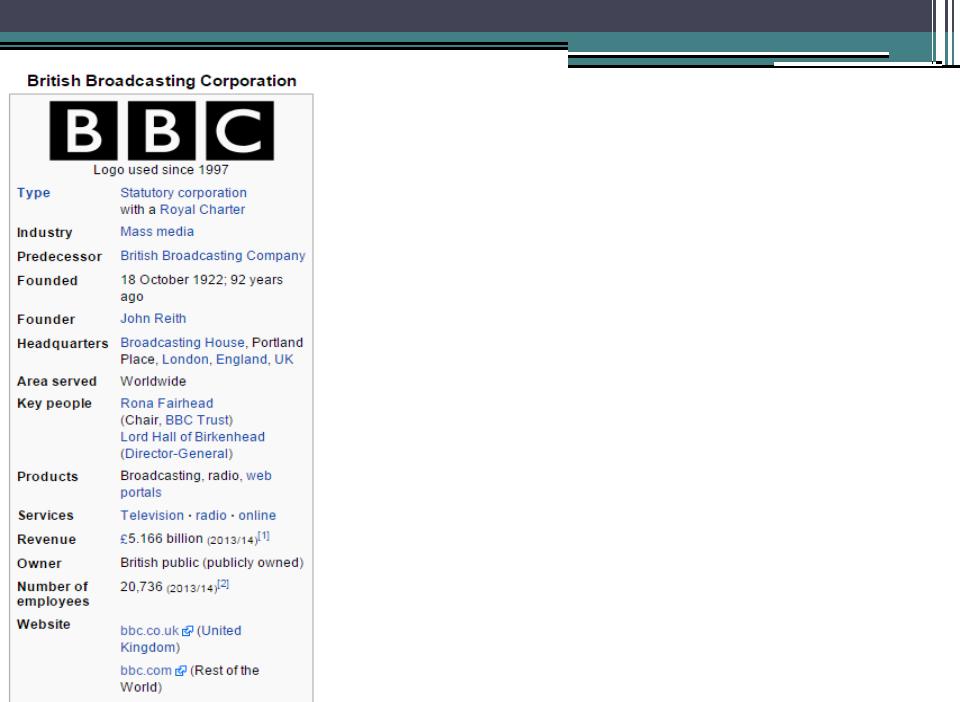960x702 pixels.
Task: Click the BBC logo image
Action: tap(162, 130)
